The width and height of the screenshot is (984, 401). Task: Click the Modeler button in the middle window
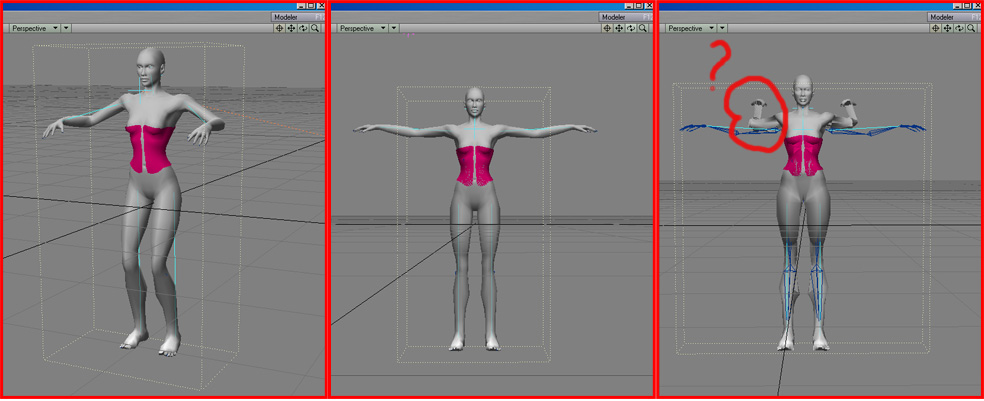tap(626, 17)
